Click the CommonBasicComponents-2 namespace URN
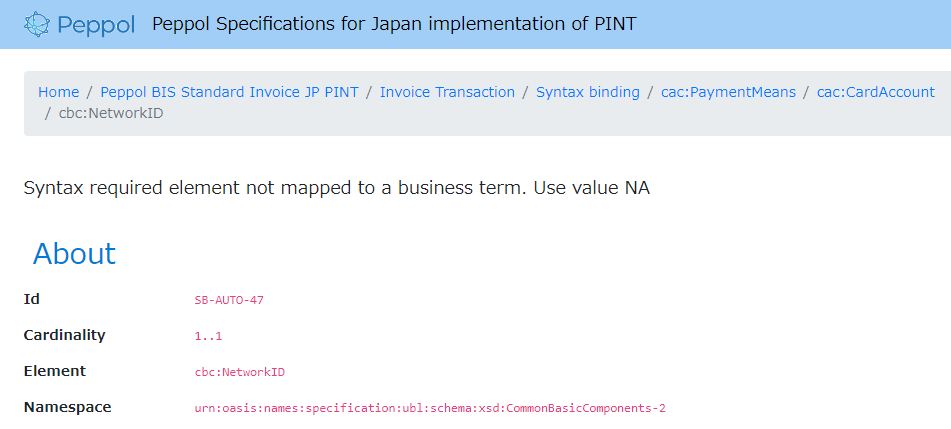This screenshot has height=429, width=951. coord(430,408)
